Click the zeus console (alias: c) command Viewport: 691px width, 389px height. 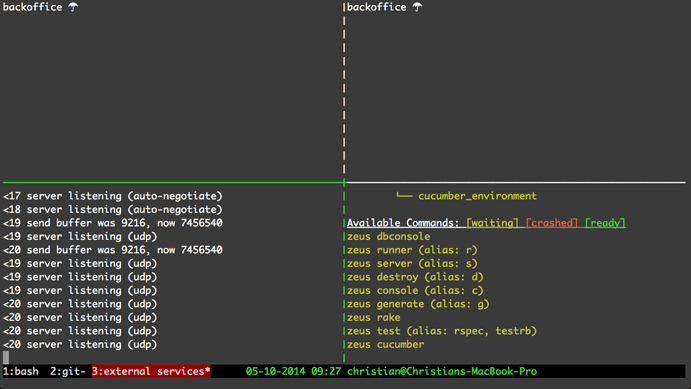415,291
